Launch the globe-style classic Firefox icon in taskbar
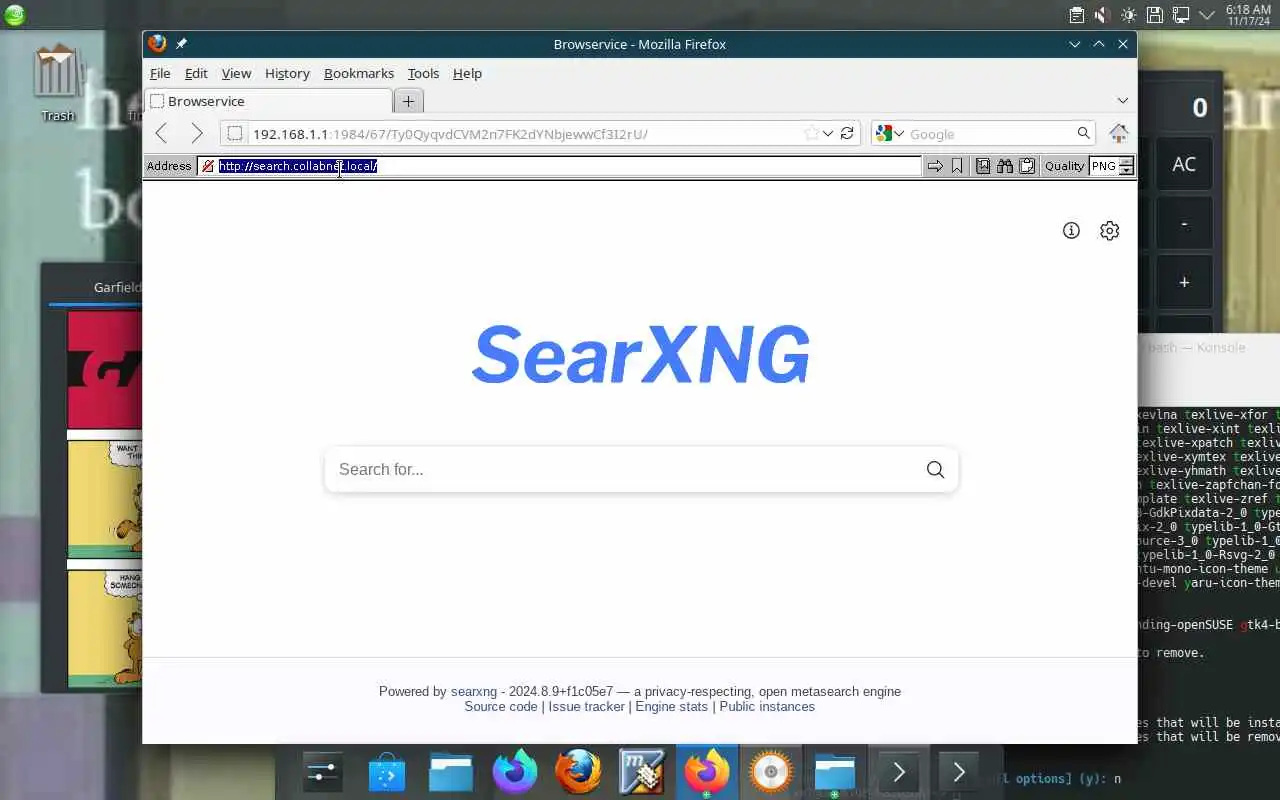Image resolution: width=1280 pixels, height=800 pixels. tap(579, 771)
